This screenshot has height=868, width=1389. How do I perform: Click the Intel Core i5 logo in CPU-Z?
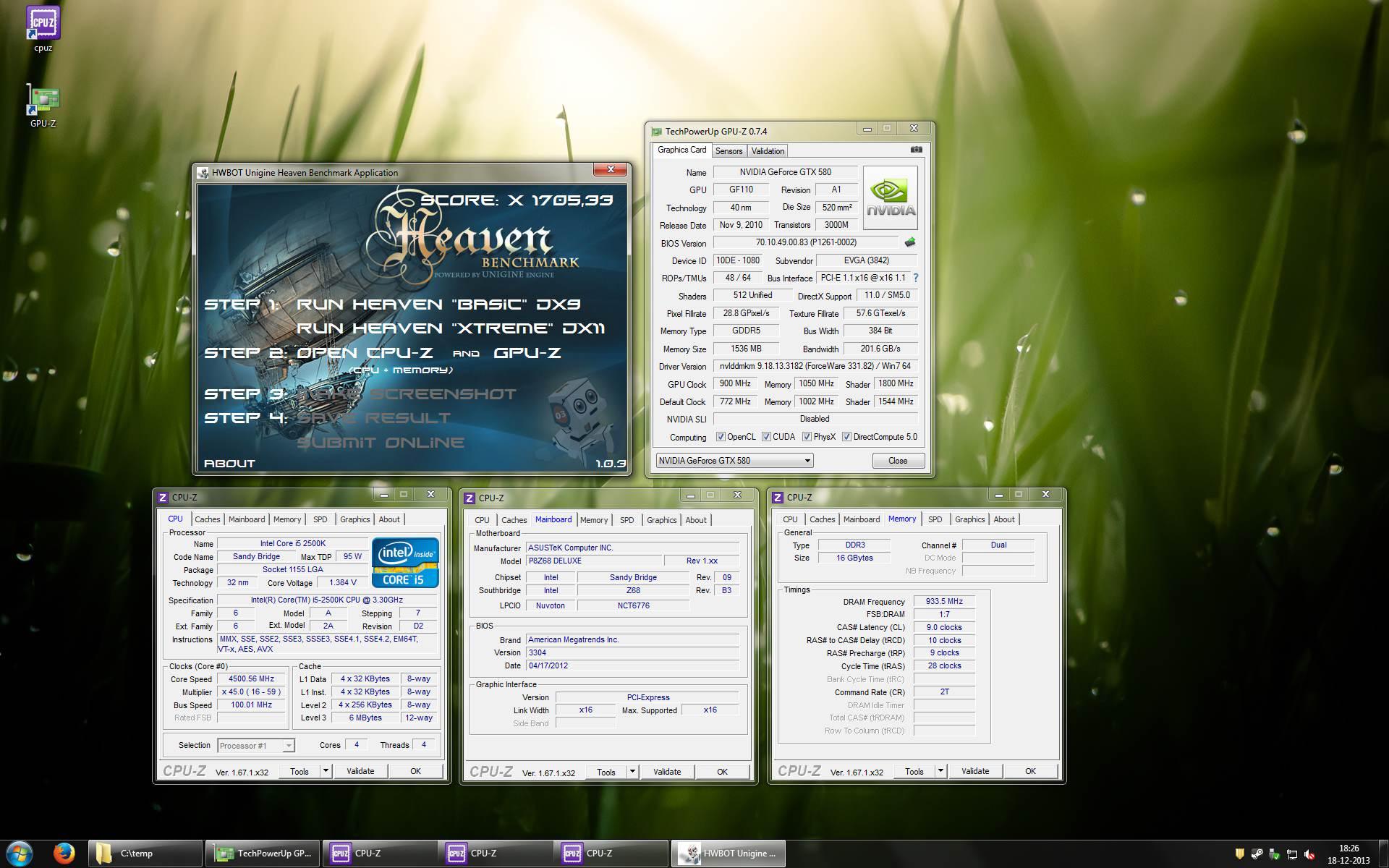click(x=405, y=562)
